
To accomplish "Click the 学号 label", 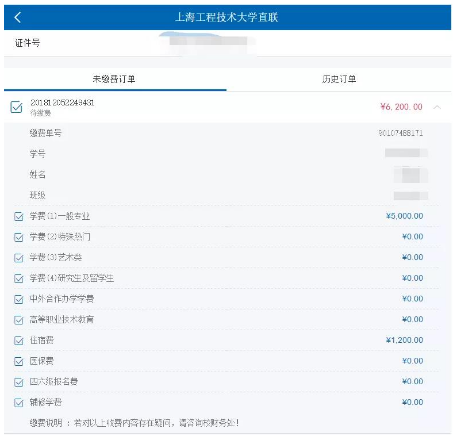I will pyautogui.click(x=37, y=154).
